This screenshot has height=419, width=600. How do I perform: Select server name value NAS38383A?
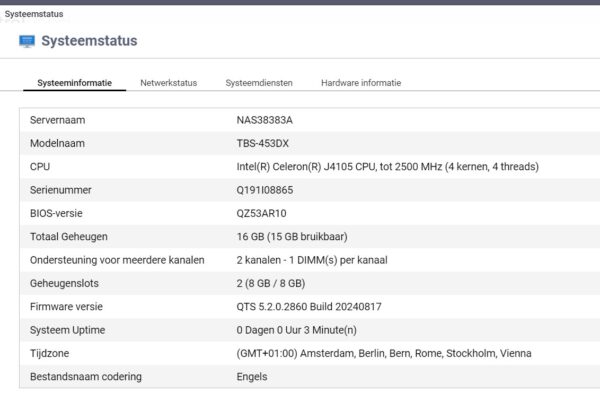click(265, 120)
